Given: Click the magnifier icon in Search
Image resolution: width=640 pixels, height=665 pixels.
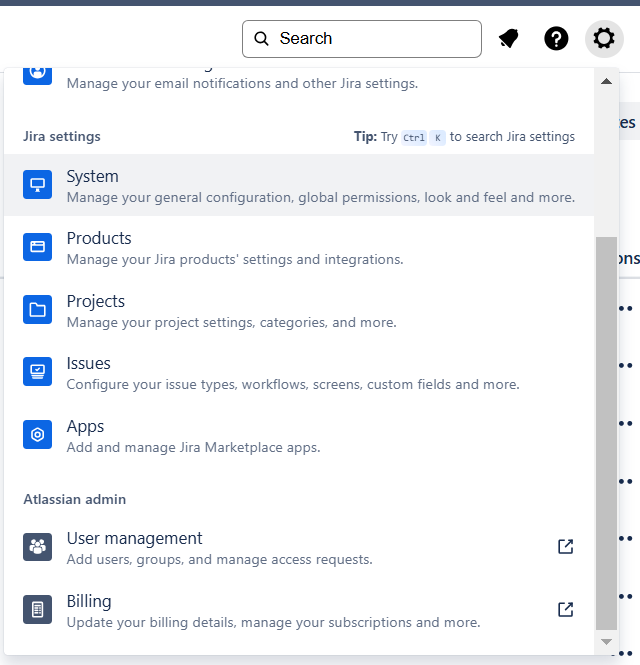Looking at the screenshot, I should coord(261,39).
